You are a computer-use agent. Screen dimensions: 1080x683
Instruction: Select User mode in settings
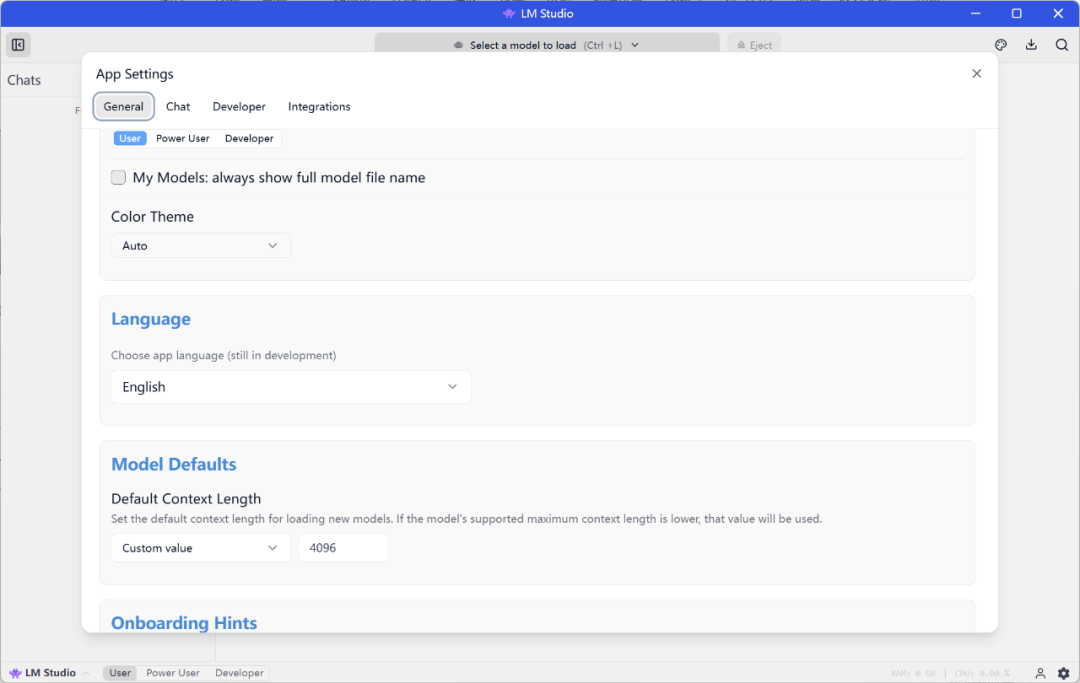(x=129, y=138)
